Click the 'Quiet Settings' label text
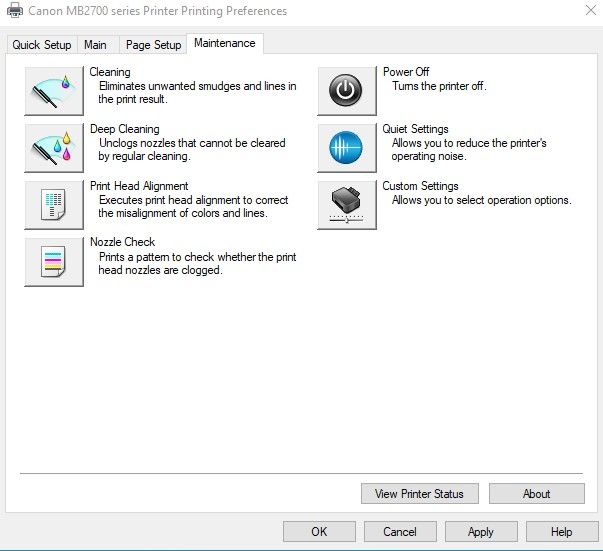 click(x=415, y=129)
